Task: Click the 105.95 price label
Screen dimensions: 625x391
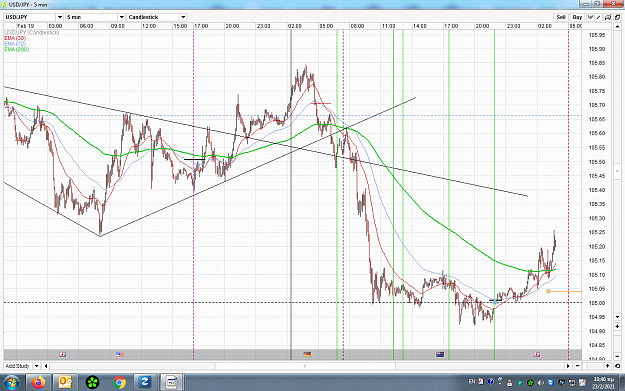Action: tap(597, 35)
